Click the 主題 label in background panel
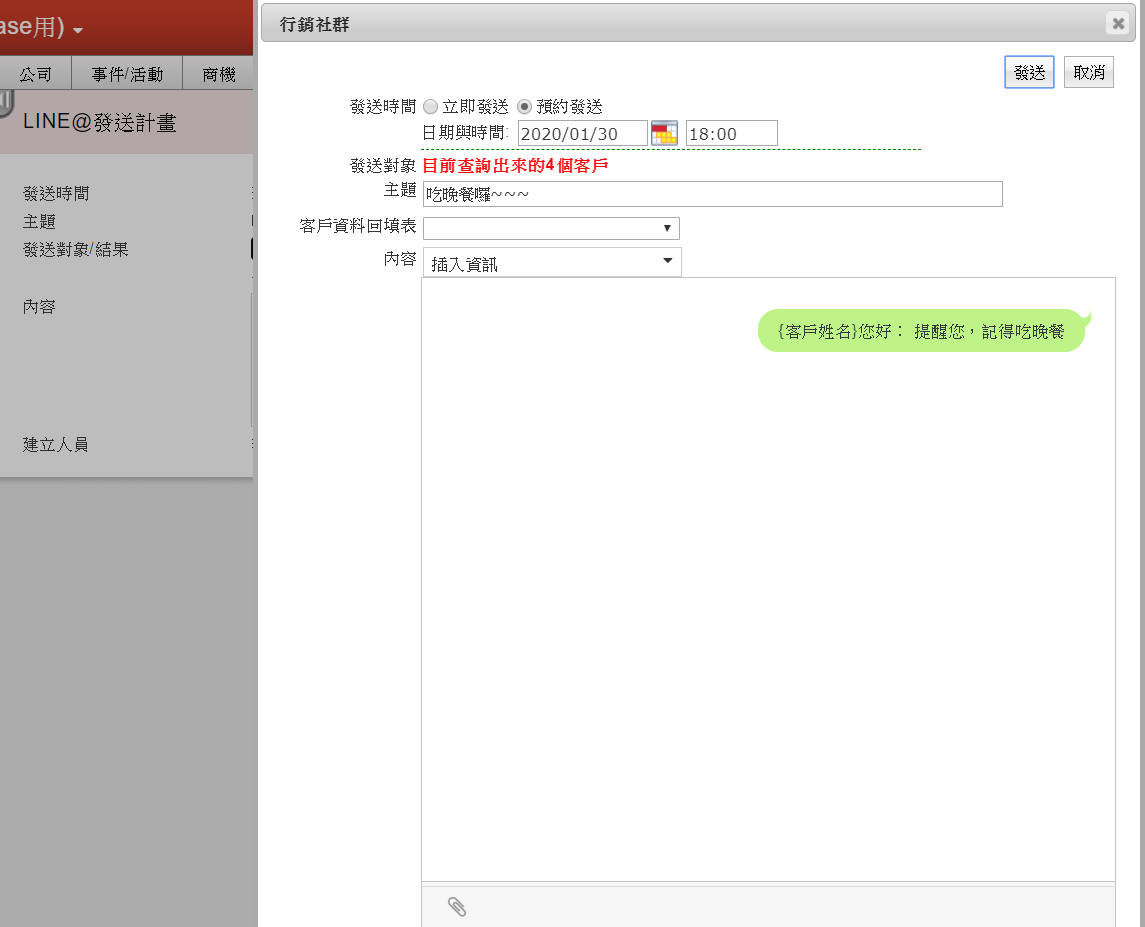 pyautogui.click(x=39, y=221)
